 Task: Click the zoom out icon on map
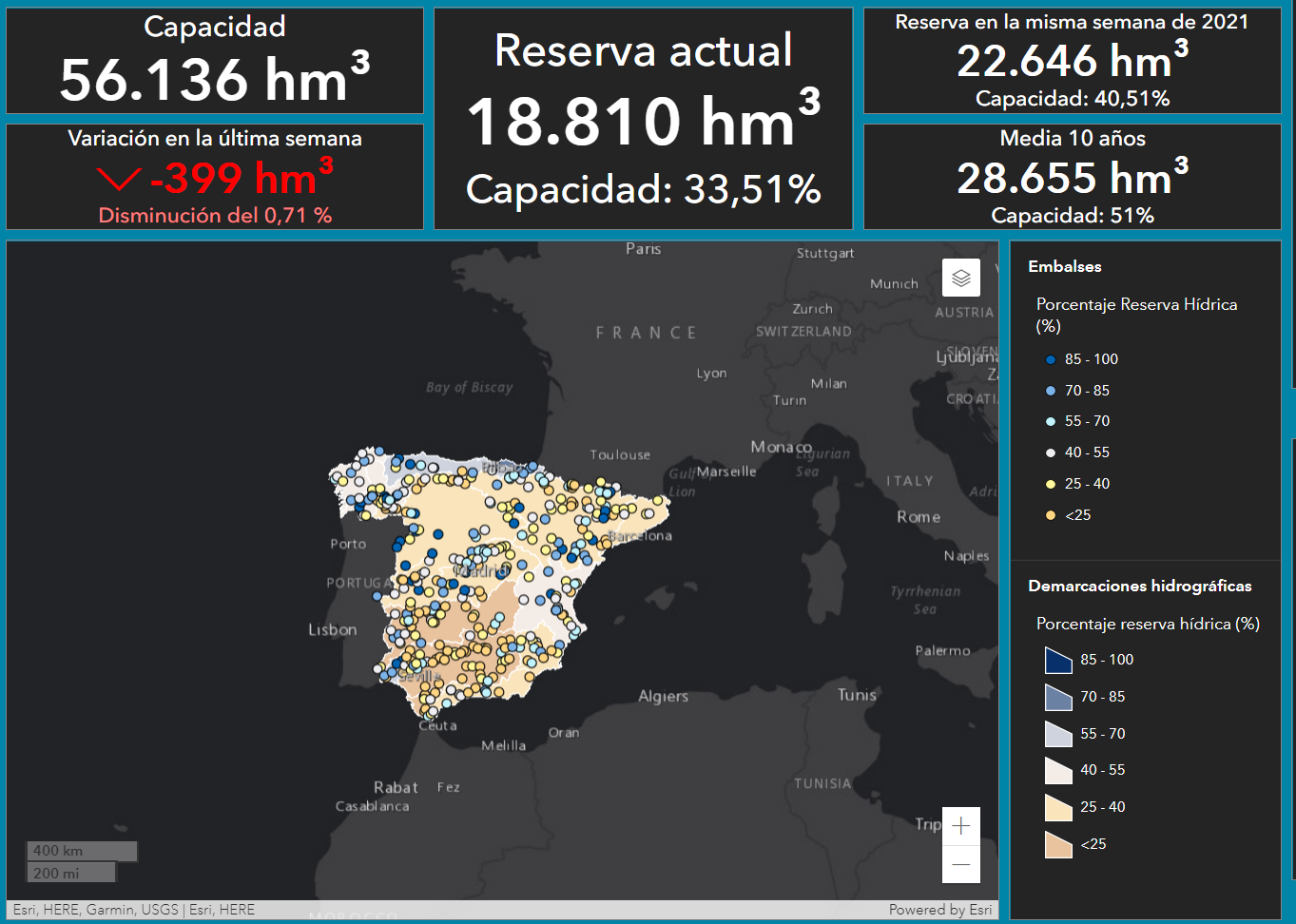pyautogui.click(x=960, y=865)
